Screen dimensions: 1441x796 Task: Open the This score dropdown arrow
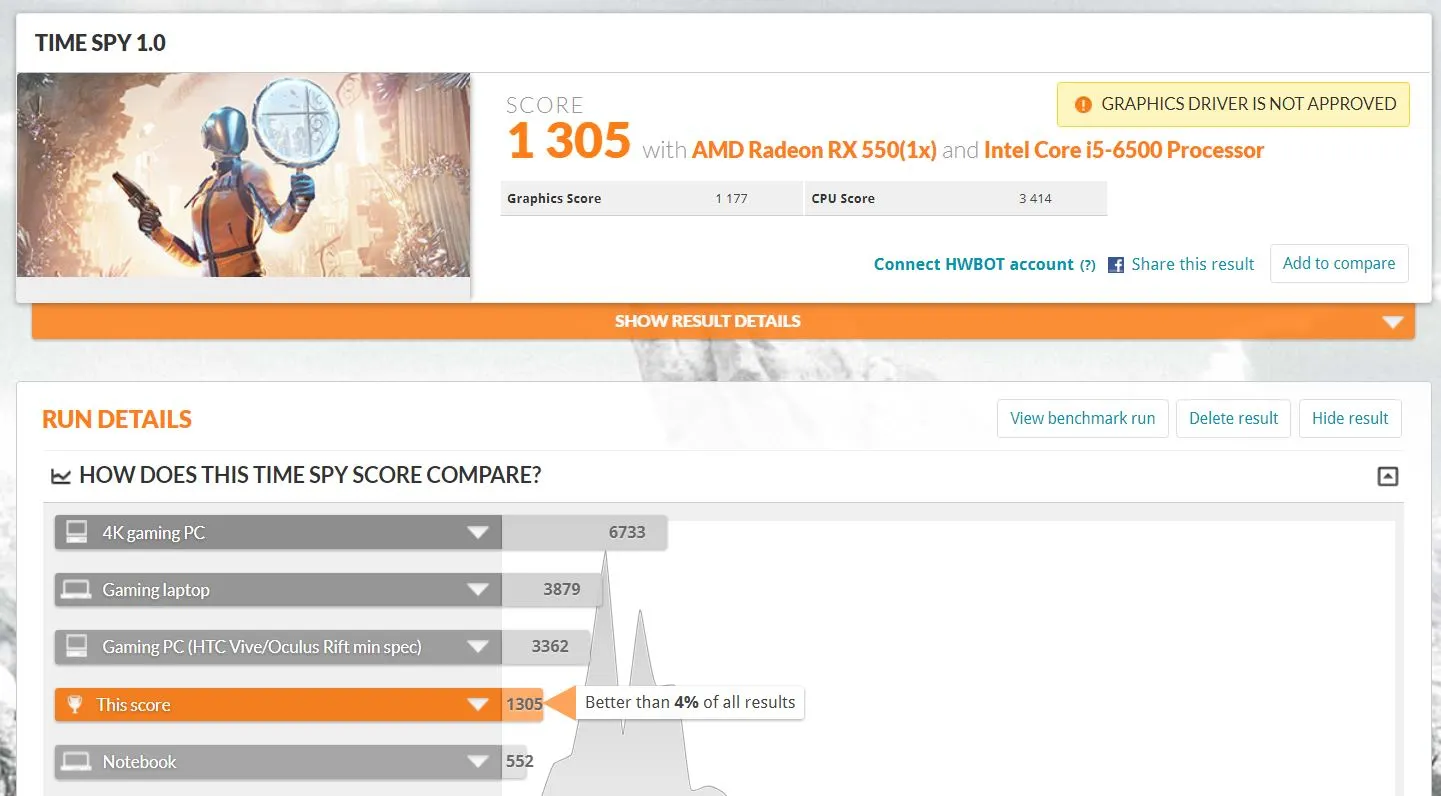[x=478, y=705]
